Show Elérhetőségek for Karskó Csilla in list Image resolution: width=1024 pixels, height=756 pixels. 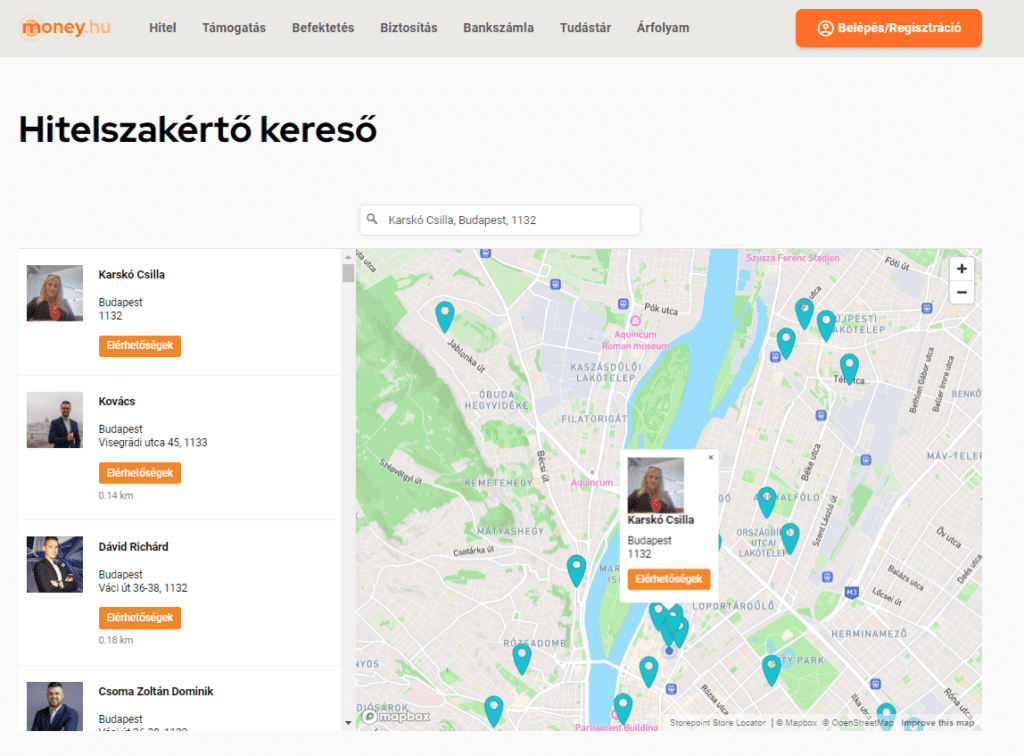pos(140,345)
